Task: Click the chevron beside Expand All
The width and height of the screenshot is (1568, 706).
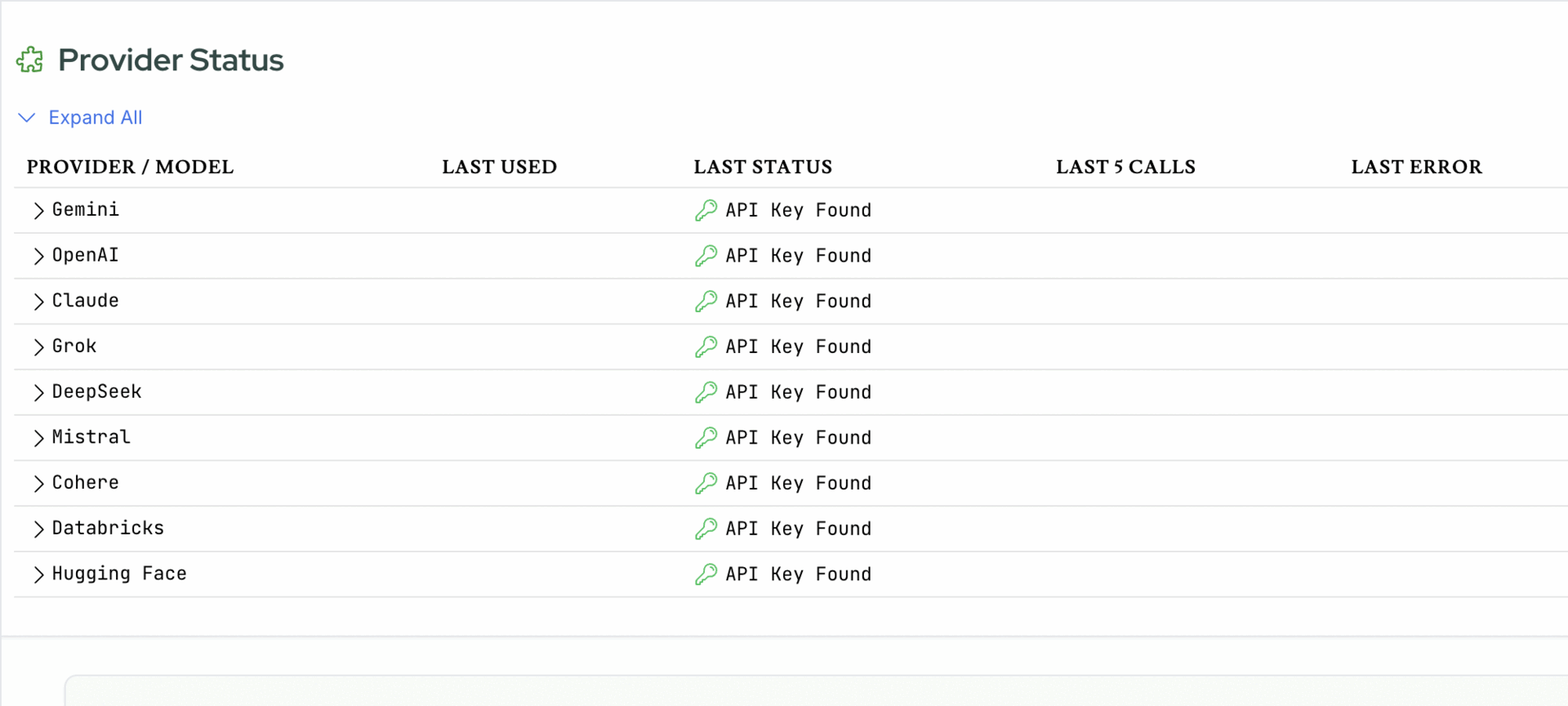Action: (x=27, y=118)
